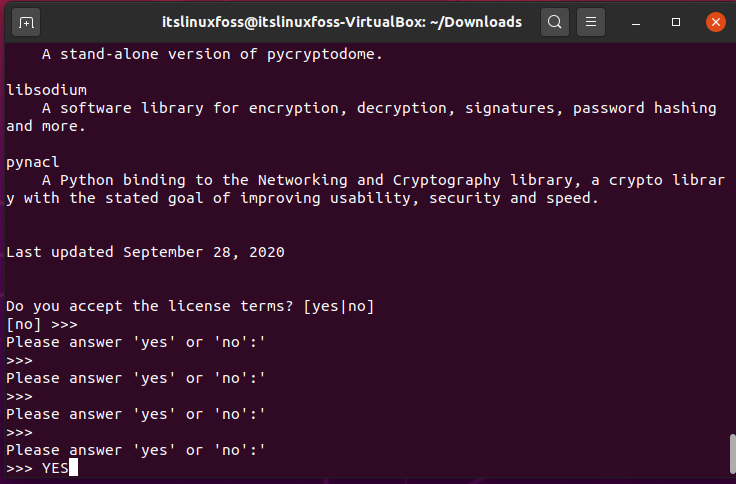Image resolution: width=736 pixels, height=484 pixels.
Task: Click the text cursor block after YES
Action: click(x=73, y=468)
